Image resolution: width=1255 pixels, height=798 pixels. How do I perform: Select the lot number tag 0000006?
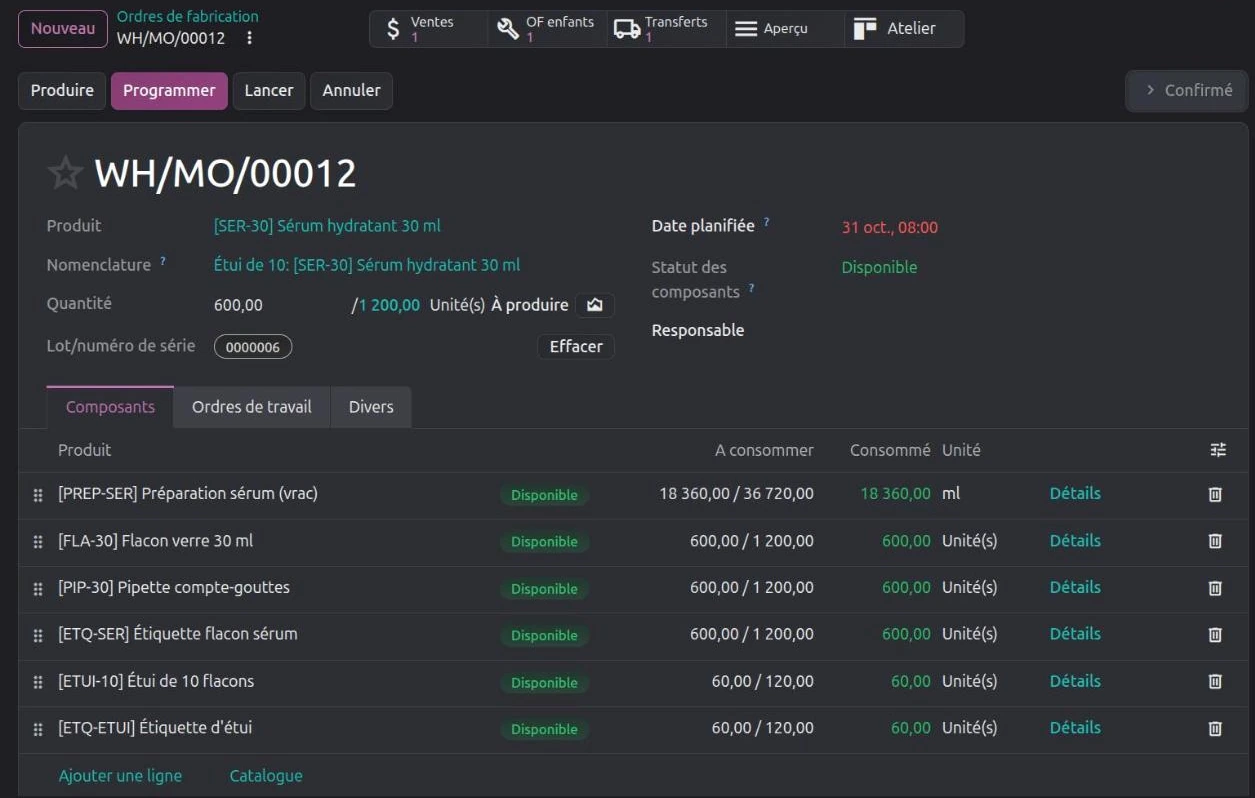click(x=253, y=347)
